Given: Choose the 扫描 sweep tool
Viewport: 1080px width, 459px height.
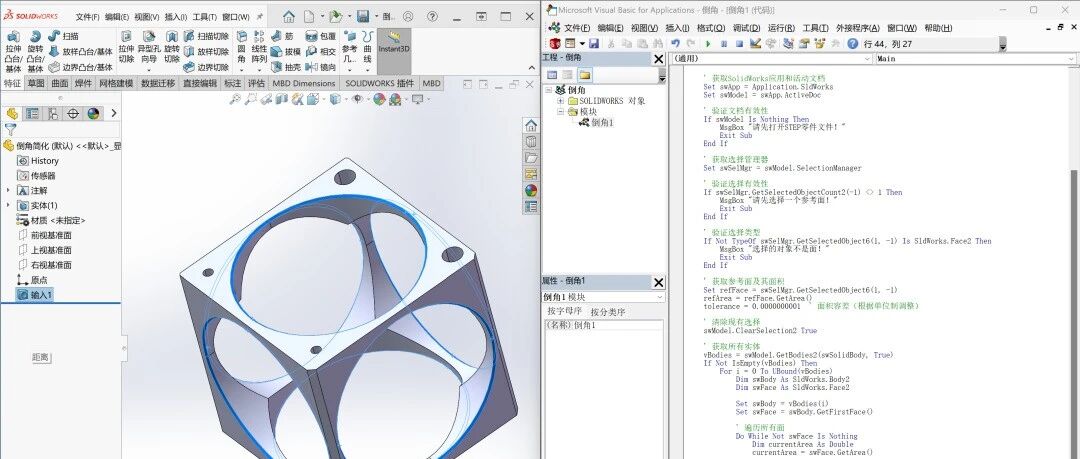Looking at the screenshot, I should (63, 36).
